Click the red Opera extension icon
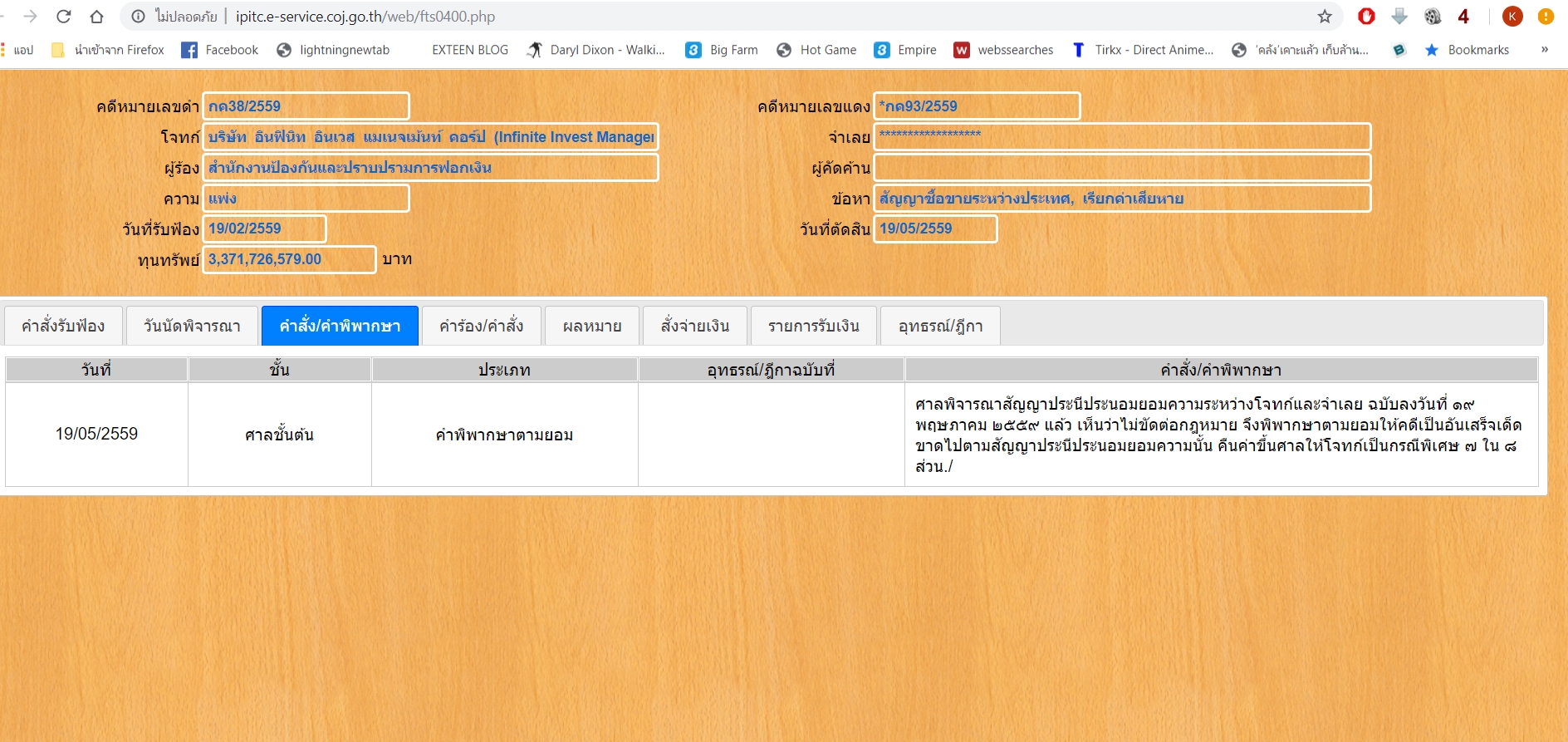The height and width of the screenshot is (742, 1568). [1366, 17]
